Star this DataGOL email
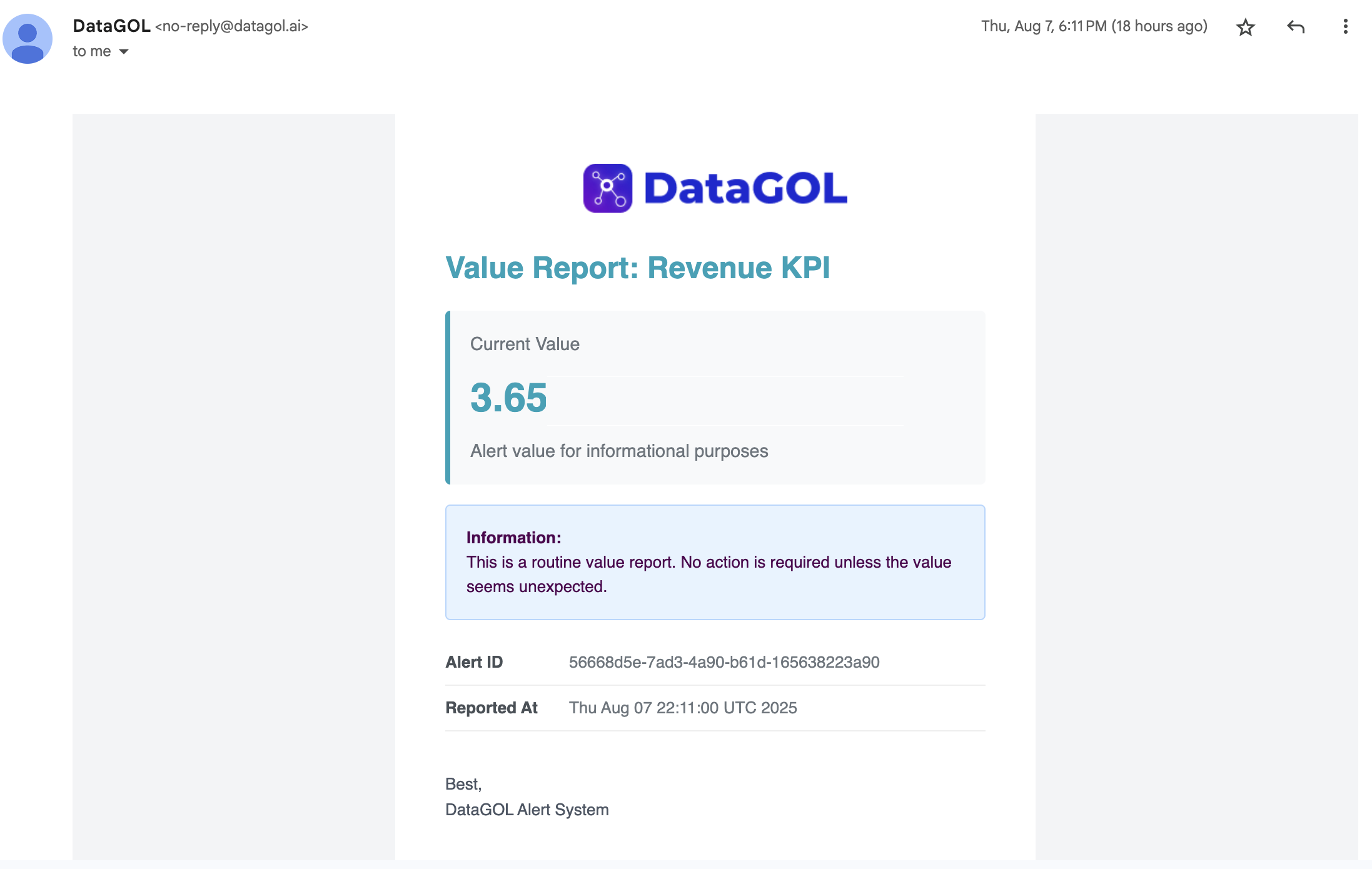 1245,27
